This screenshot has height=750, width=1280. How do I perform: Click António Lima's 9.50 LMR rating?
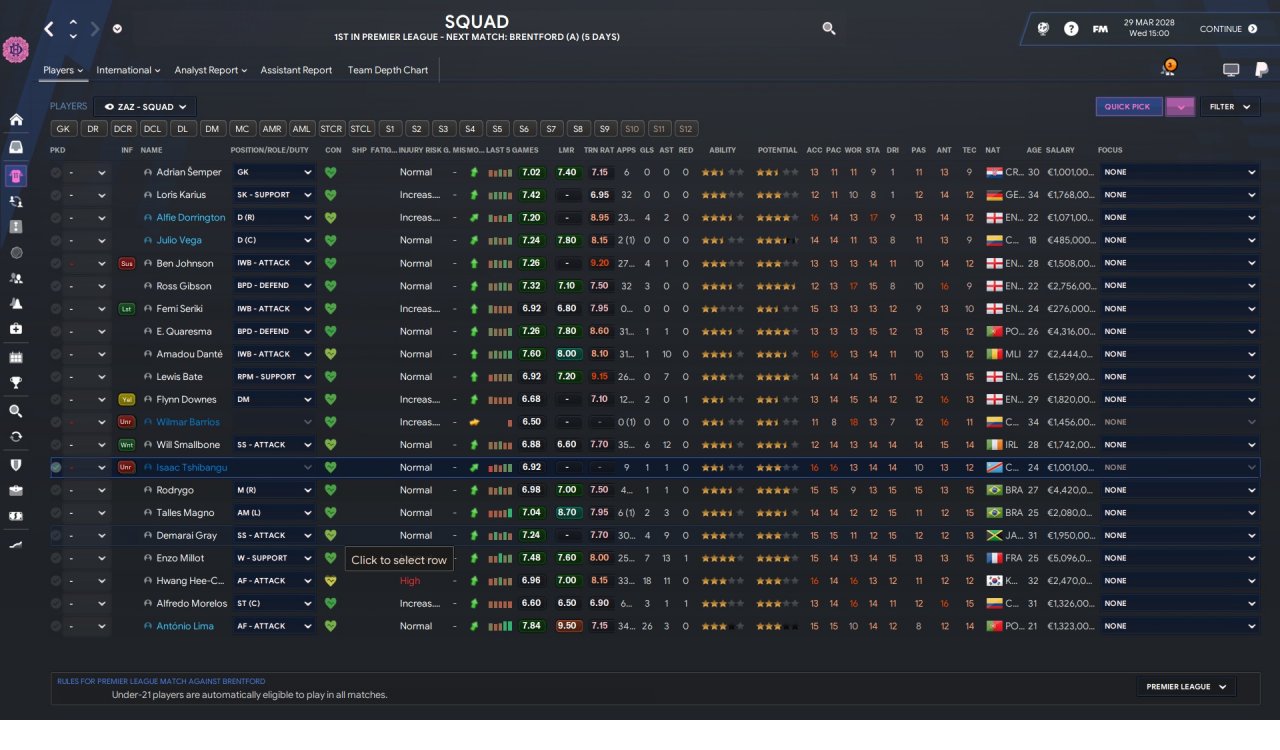[x=567, y=626]
